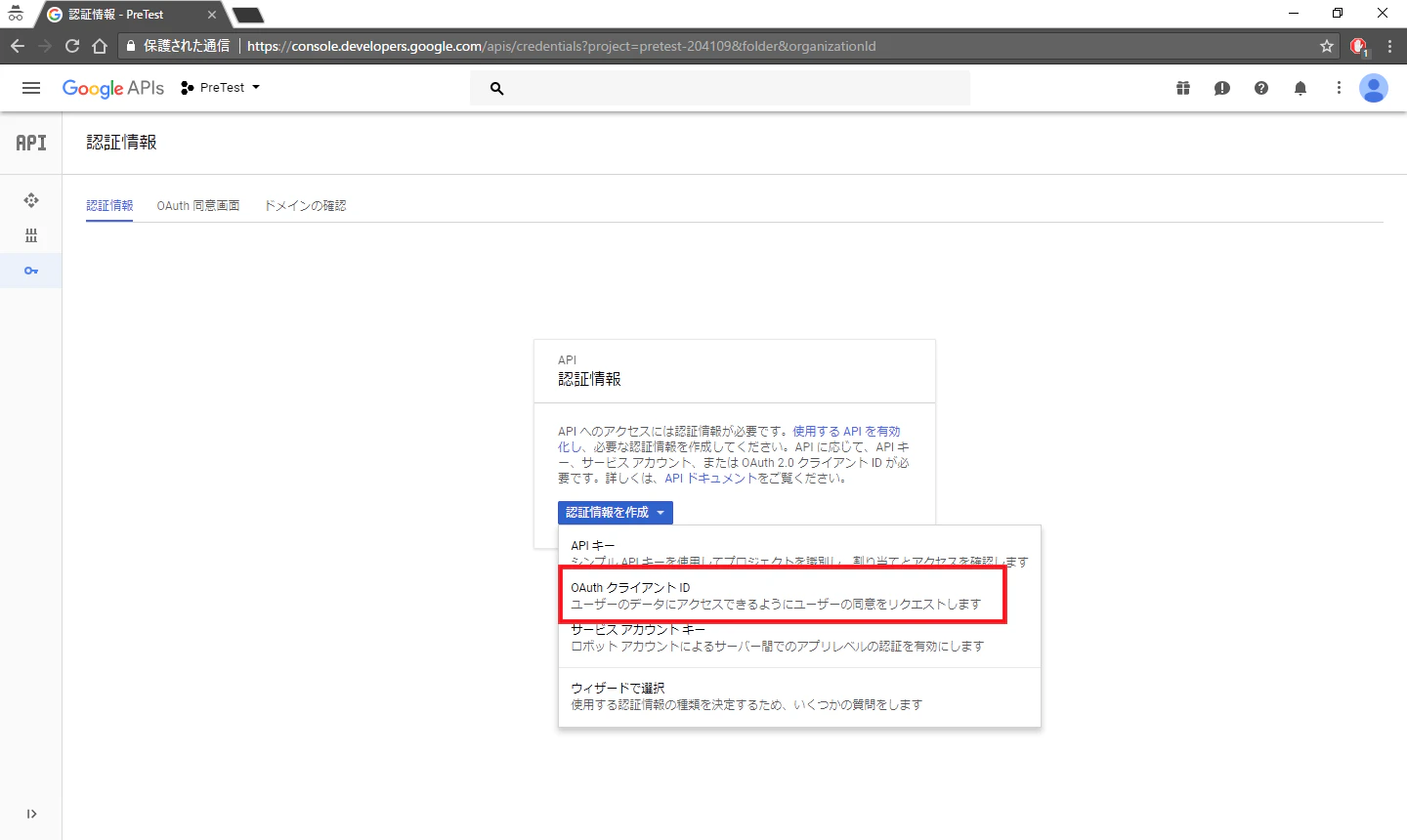Open the API dashboard sidebar icon
The width and height of the screenshot is (1407, 840).
click(31, 200)
